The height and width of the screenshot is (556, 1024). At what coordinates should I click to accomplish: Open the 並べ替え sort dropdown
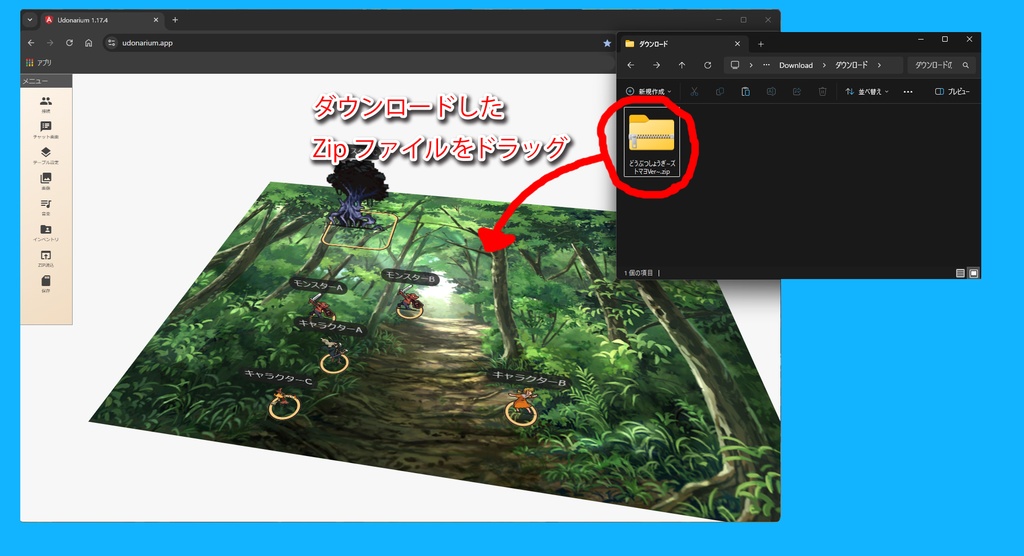(x=867, y=91)
